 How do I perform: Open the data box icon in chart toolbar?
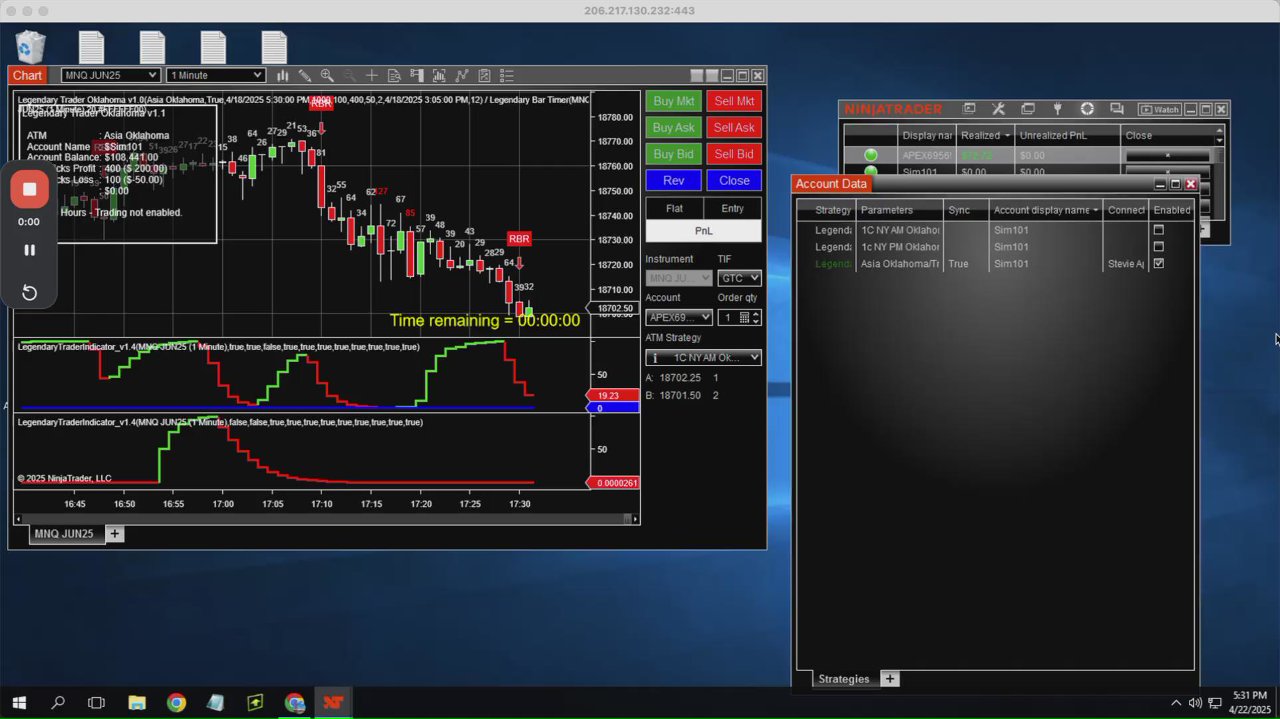[x=394, y=75]
